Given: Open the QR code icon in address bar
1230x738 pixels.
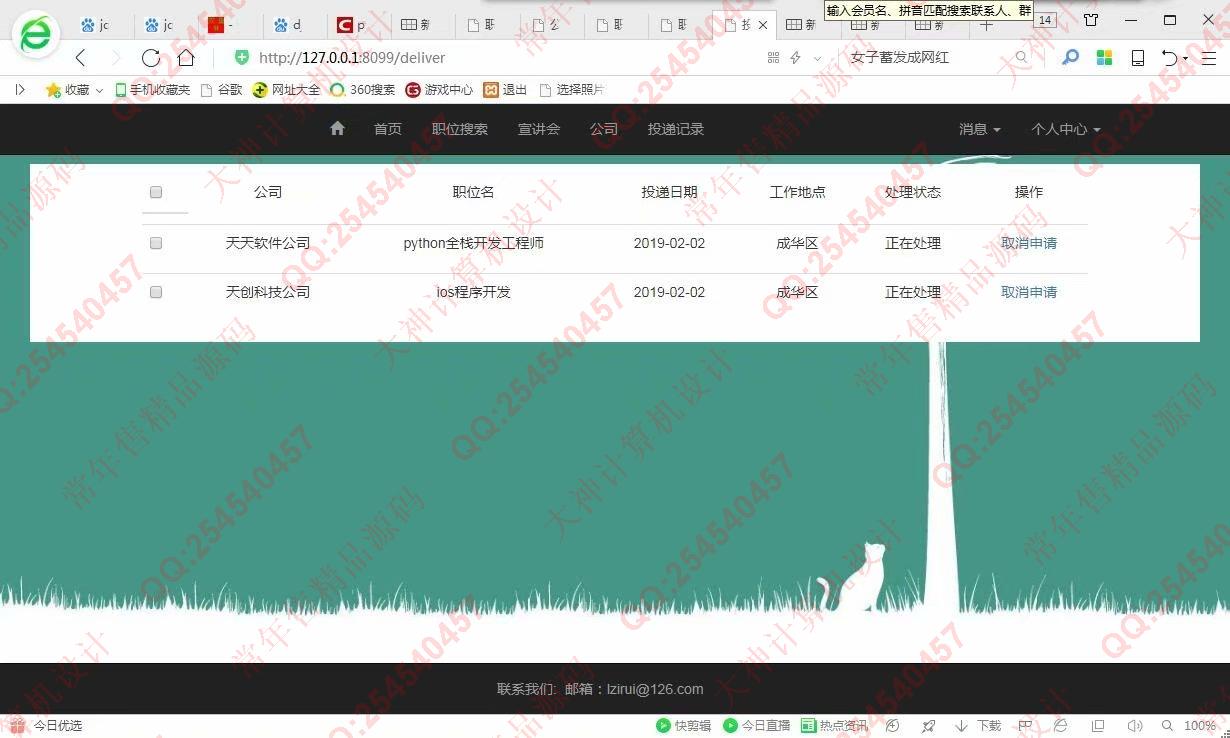Looking at the screenshot, I should [773, 58].
